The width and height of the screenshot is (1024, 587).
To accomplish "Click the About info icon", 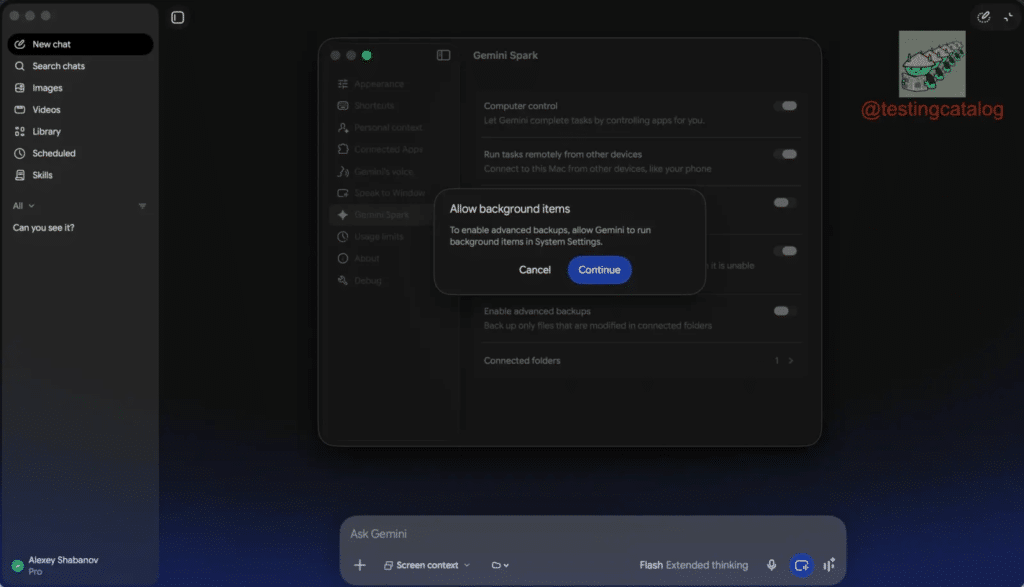I will [x=343, y=259].
